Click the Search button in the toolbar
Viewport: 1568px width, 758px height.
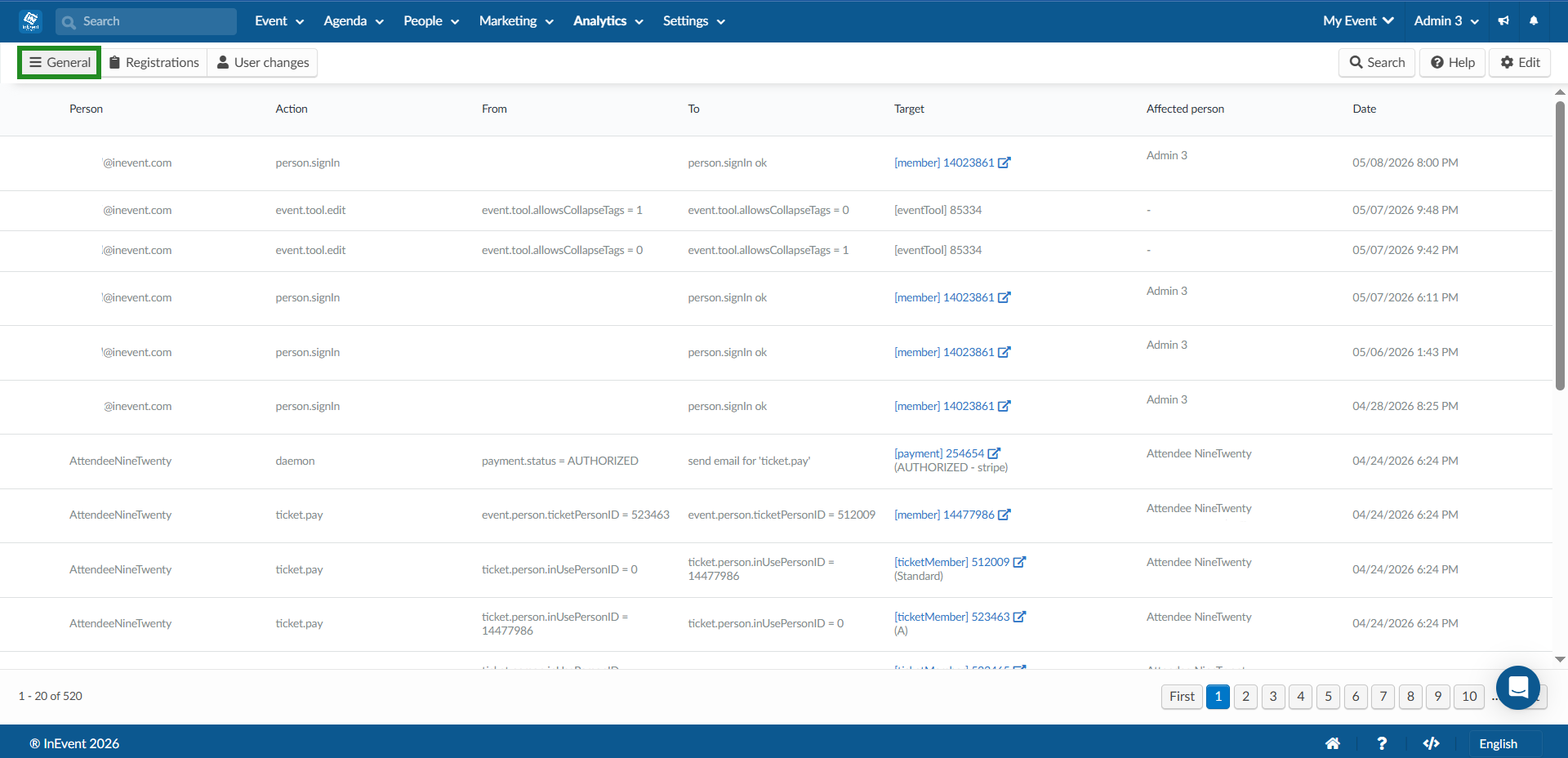[x=1377, y=62]
